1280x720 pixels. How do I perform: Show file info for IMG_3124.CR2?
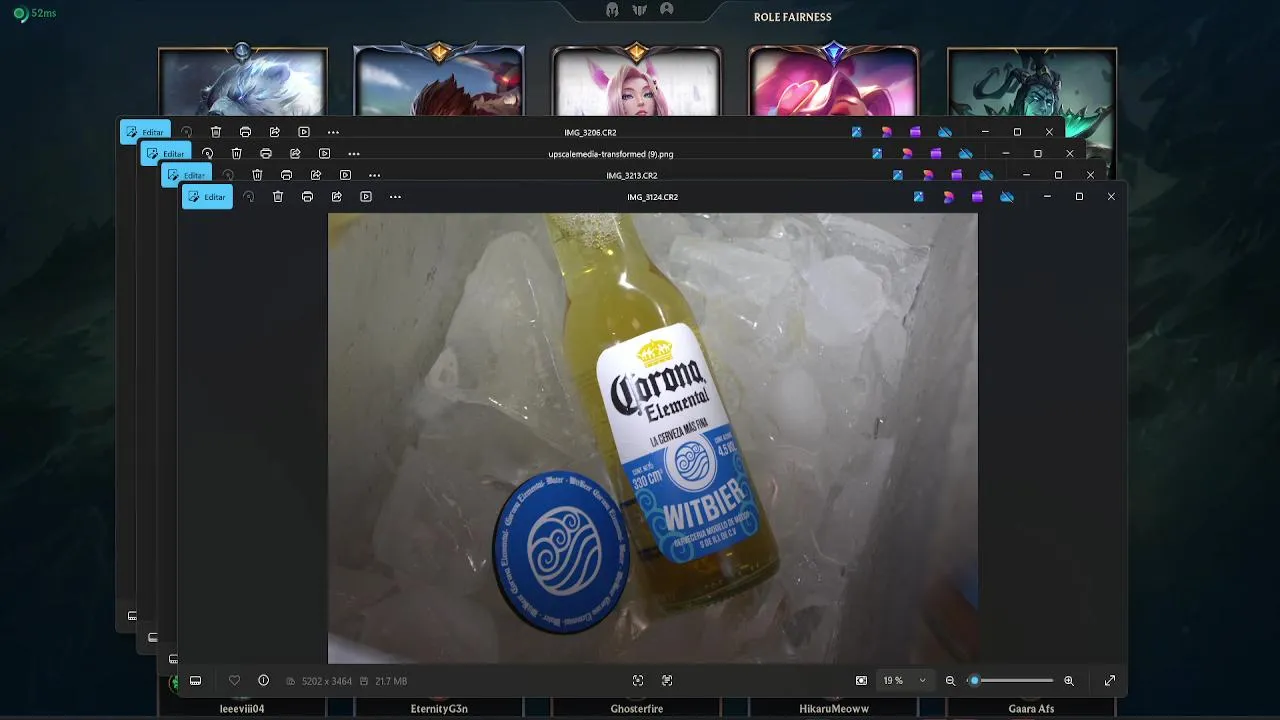[x=263, y=681]
